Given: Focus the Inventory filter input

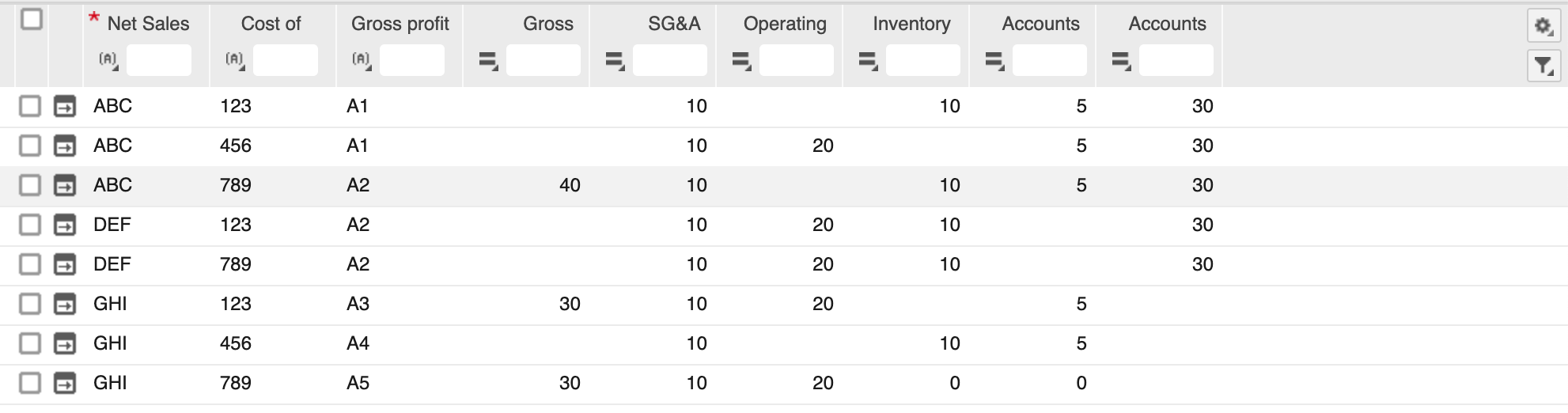Looking at the screenshot, I should pyautogui.click(x=923, y=60).
